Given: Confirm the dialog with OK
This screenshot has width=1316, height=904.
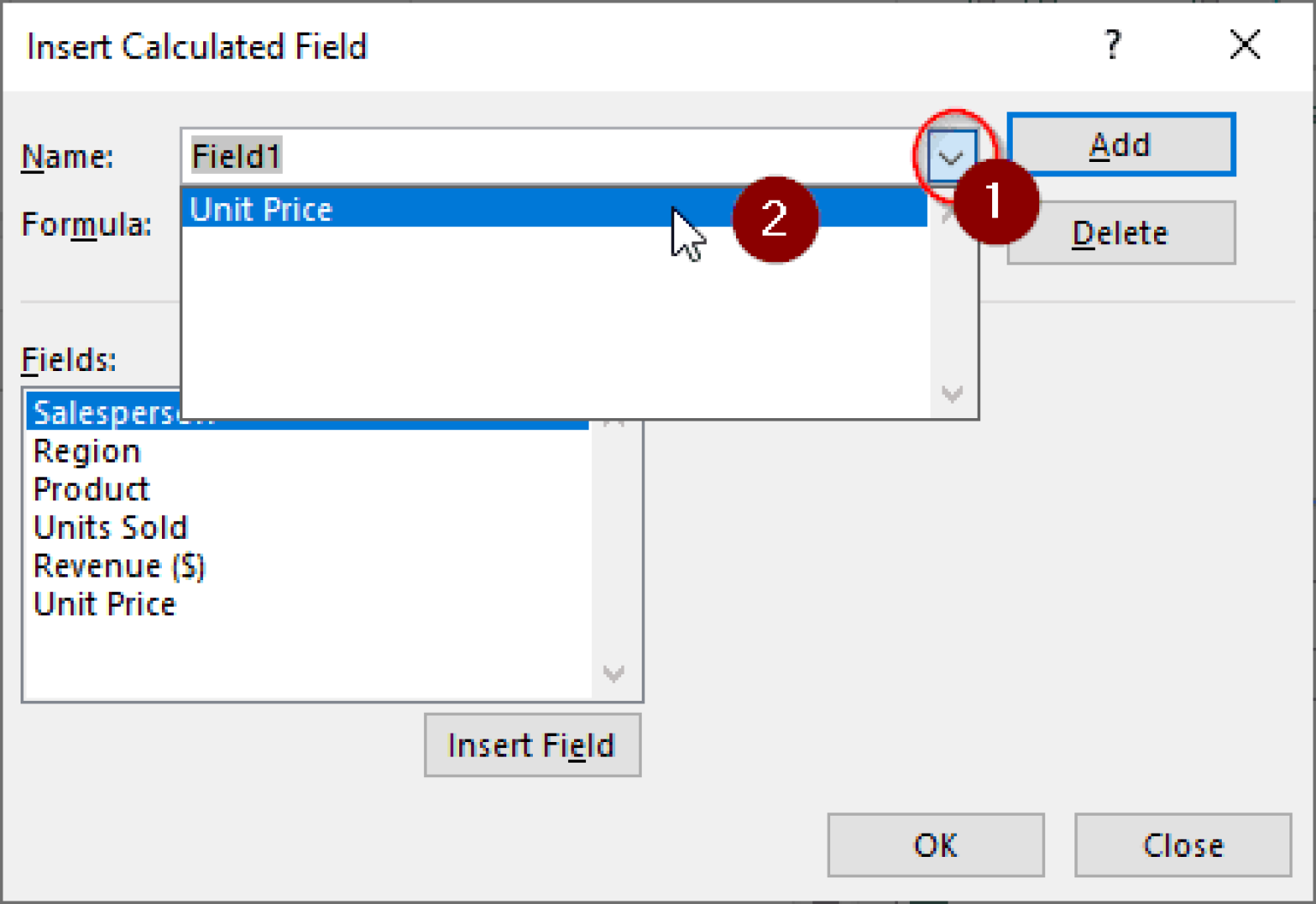Looking at the screenshot, I should (x=935, y=845).
